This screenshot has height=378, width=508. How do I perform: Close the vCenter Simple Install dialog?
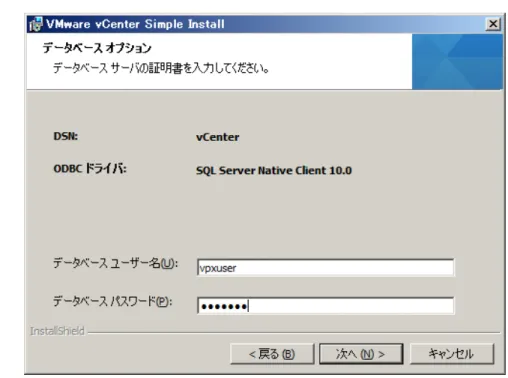point(493,24)
